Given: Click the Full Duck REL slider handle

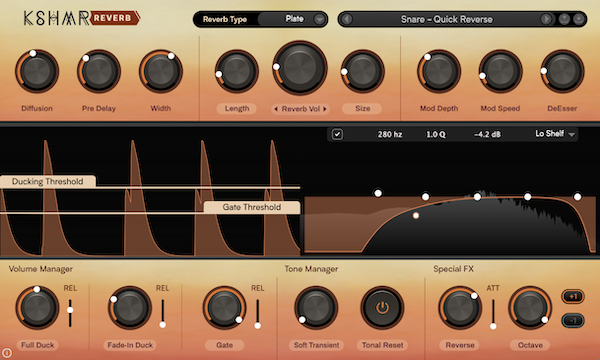Looking at the screenshot, I should [x=70, y=310].
